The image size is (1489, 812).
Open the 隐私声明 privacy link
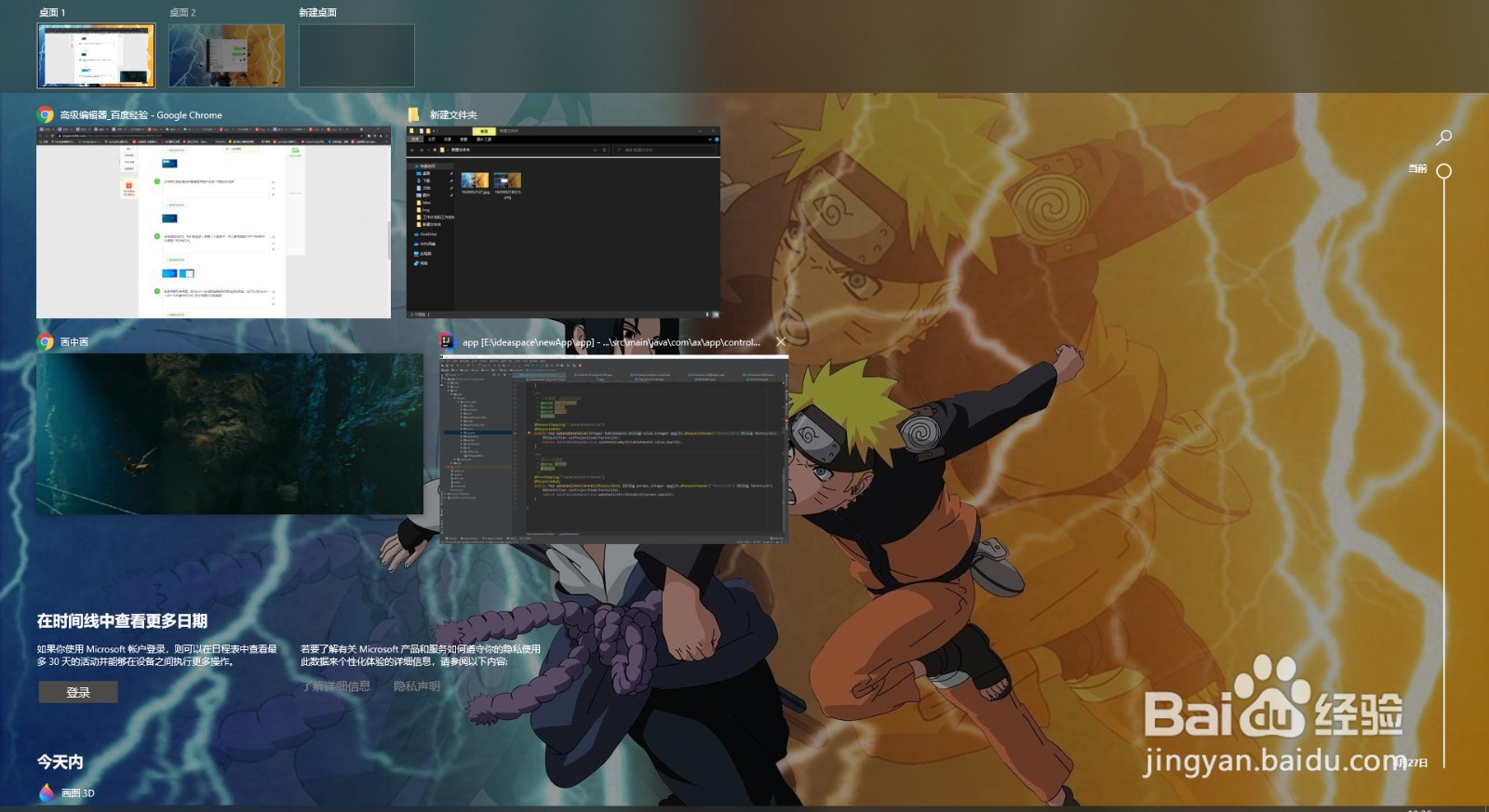pos(417,686)
